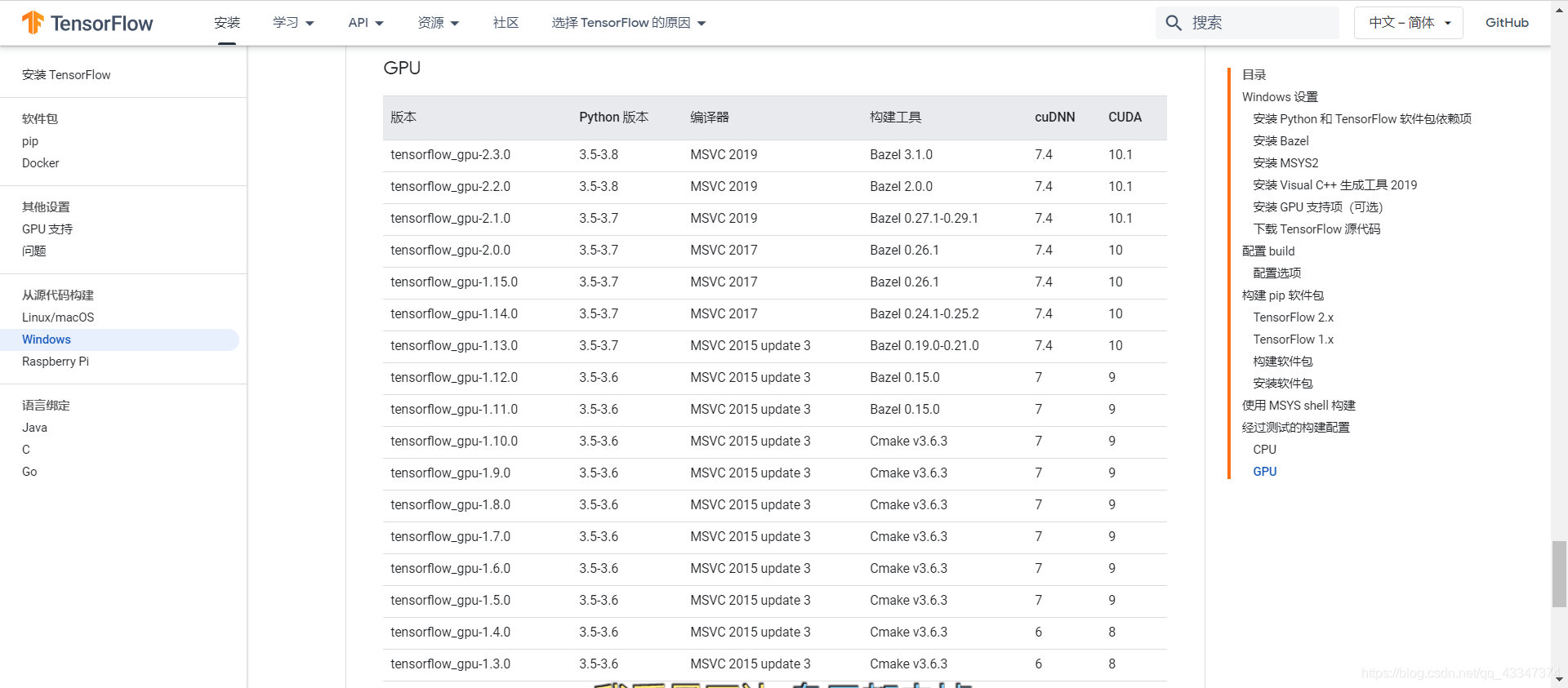1568x688 pixels.
Task: Open the pip sidebar page
Action: click(30, 141)
